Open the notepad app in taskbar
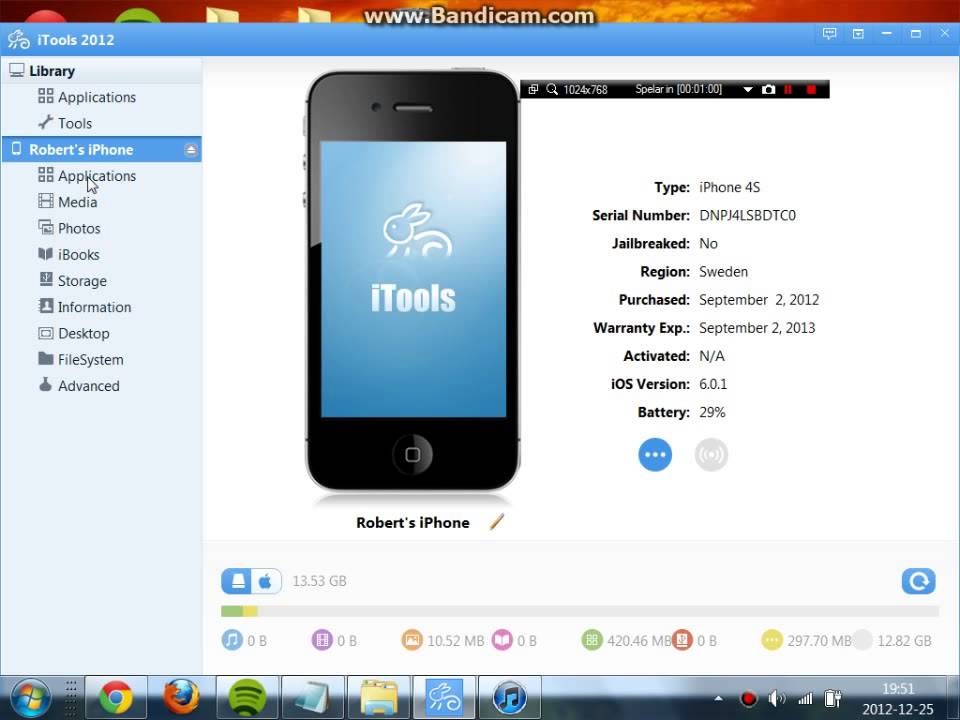This screenshot has height=720, width=960. click(x=313, y=698)
